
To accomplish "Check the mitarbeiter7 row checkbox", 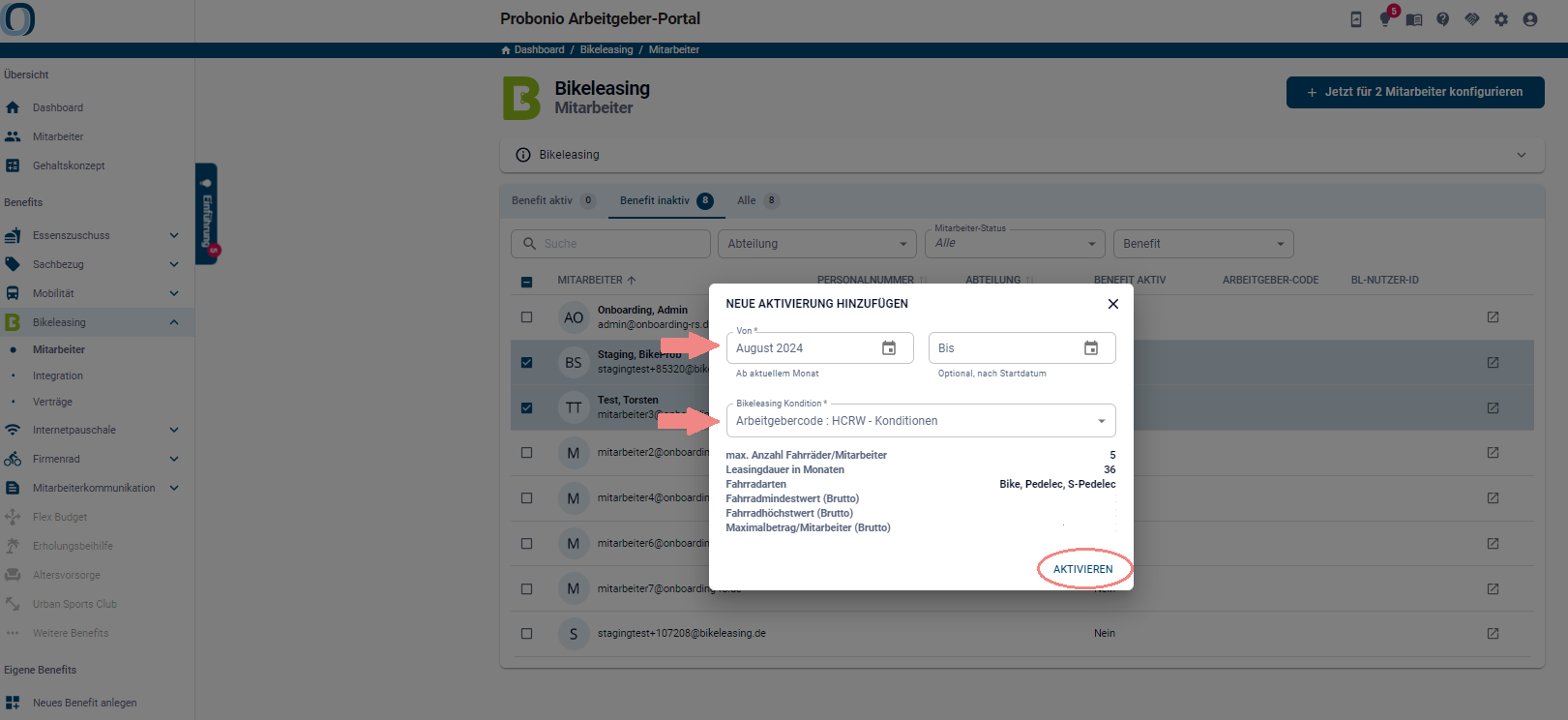I will click(526, 588).
